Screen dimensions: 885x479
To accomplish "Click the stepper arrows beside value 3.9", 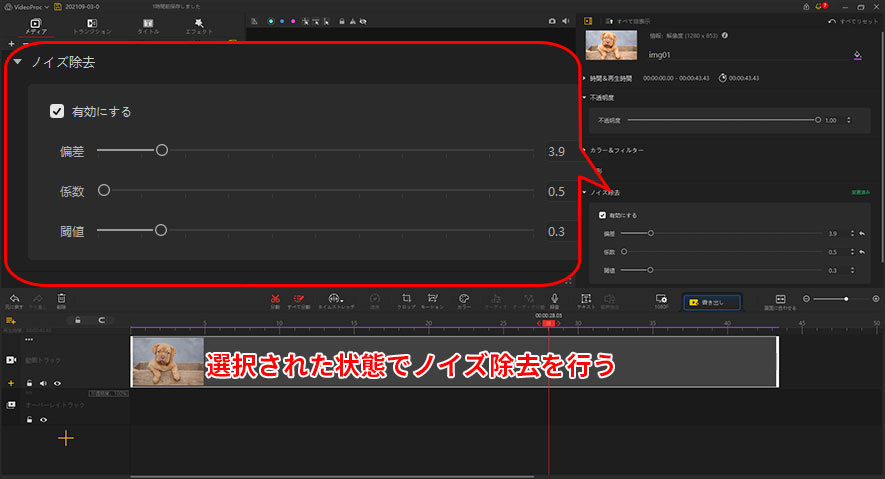I will pyautogui.click(x=852, y=234).
